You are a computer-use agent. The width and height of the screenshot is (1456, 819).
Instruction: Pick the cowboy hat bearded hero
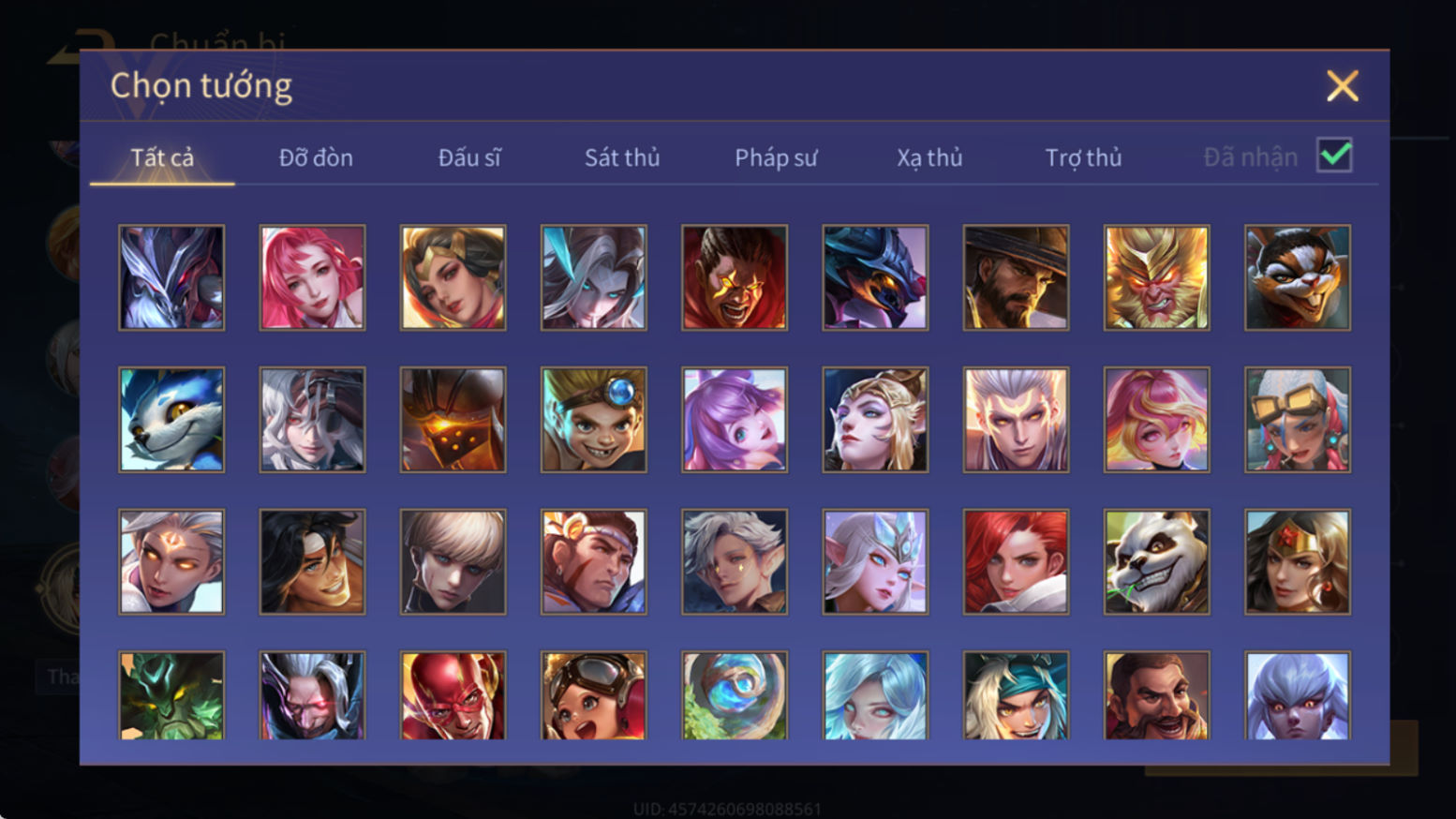click(x=1016, y=276)
